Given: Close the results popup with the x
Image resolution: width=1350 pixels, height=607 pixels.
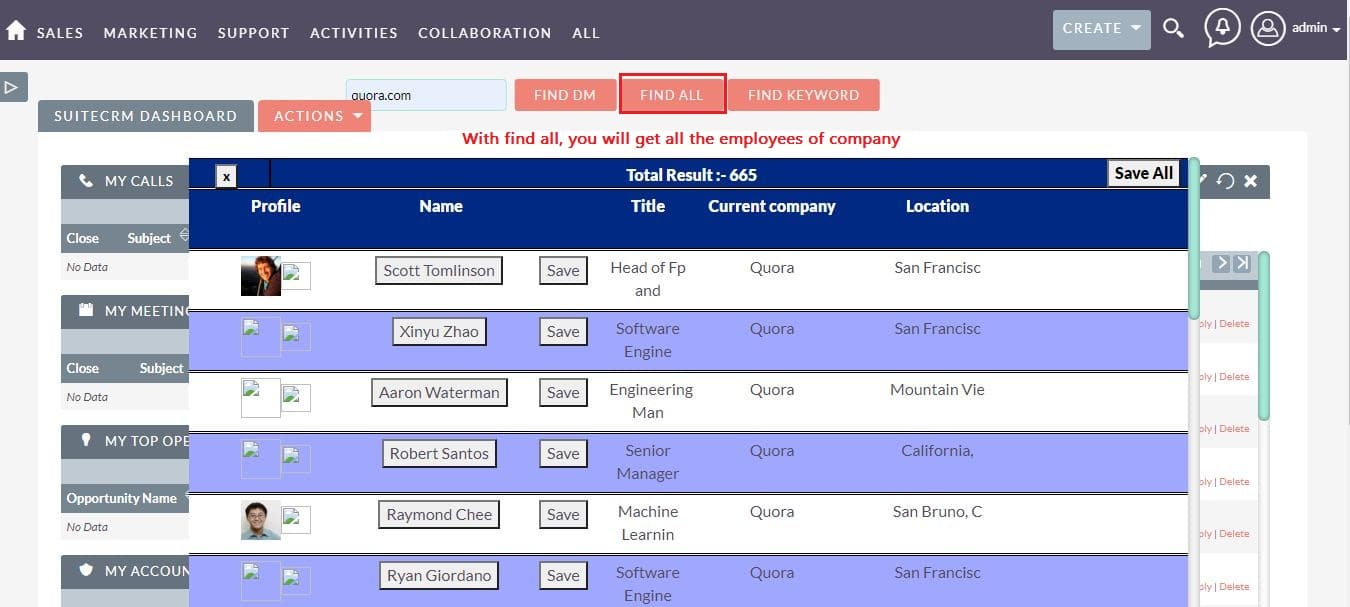Looking at the screenshot, I should pos(227,177).
